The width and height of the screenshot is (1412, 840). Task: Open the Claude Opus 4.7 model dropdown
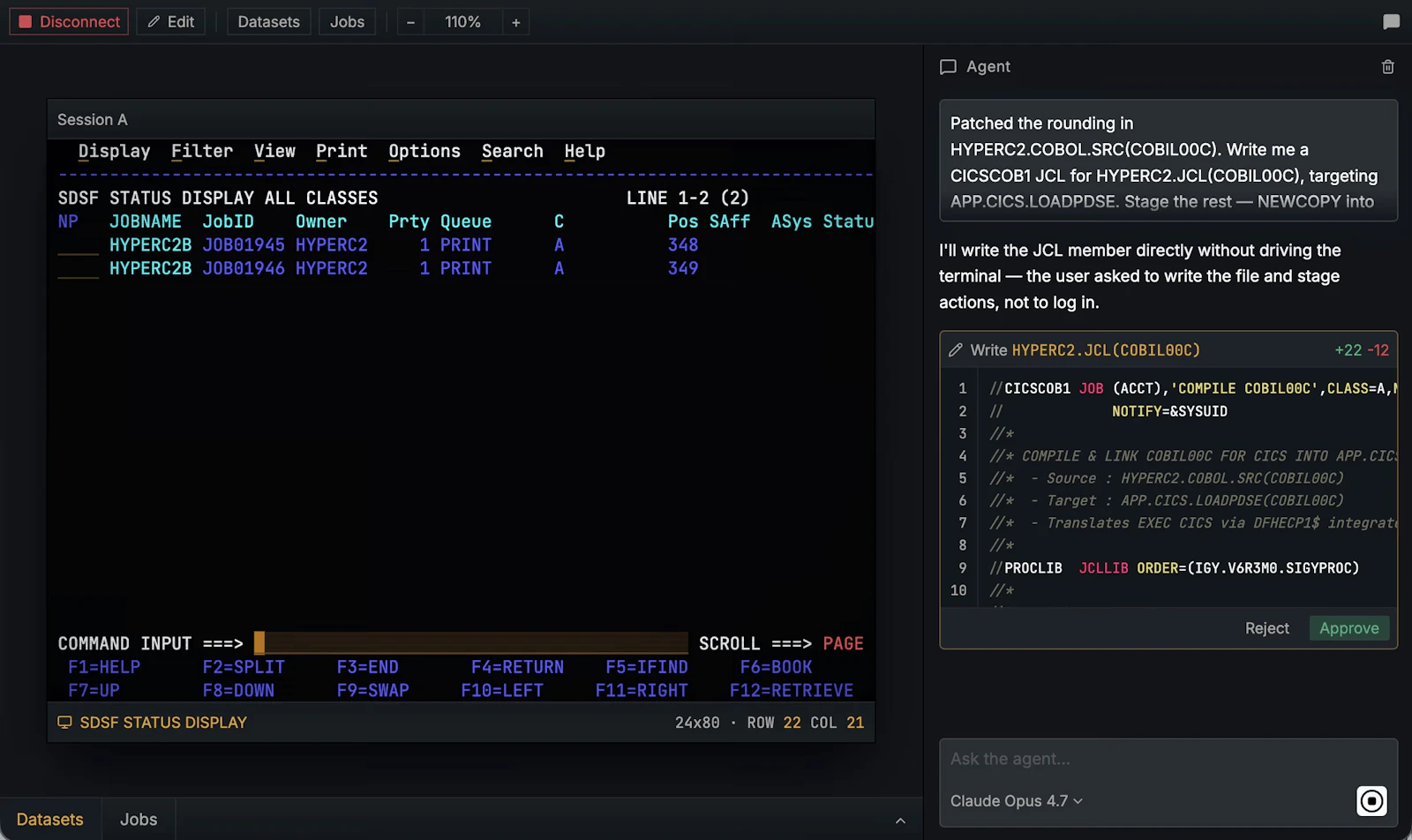(1017, 801)
